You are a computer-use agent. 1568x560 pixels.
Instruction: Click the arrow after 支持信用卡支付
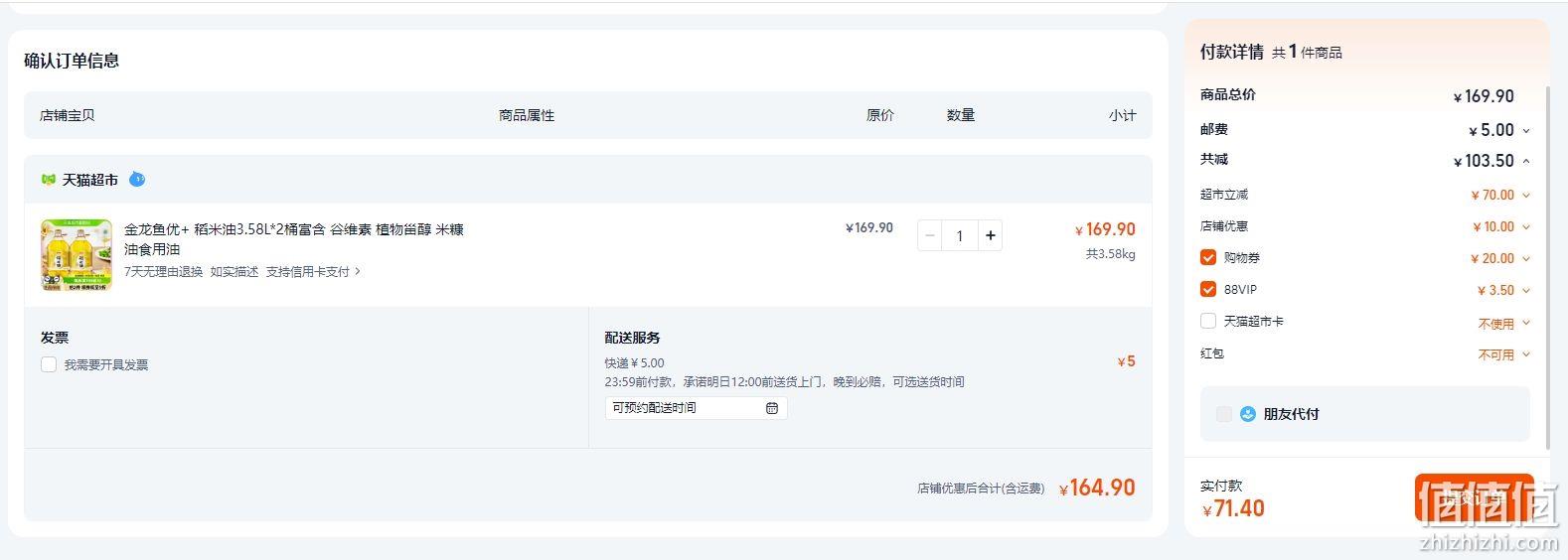358,271
